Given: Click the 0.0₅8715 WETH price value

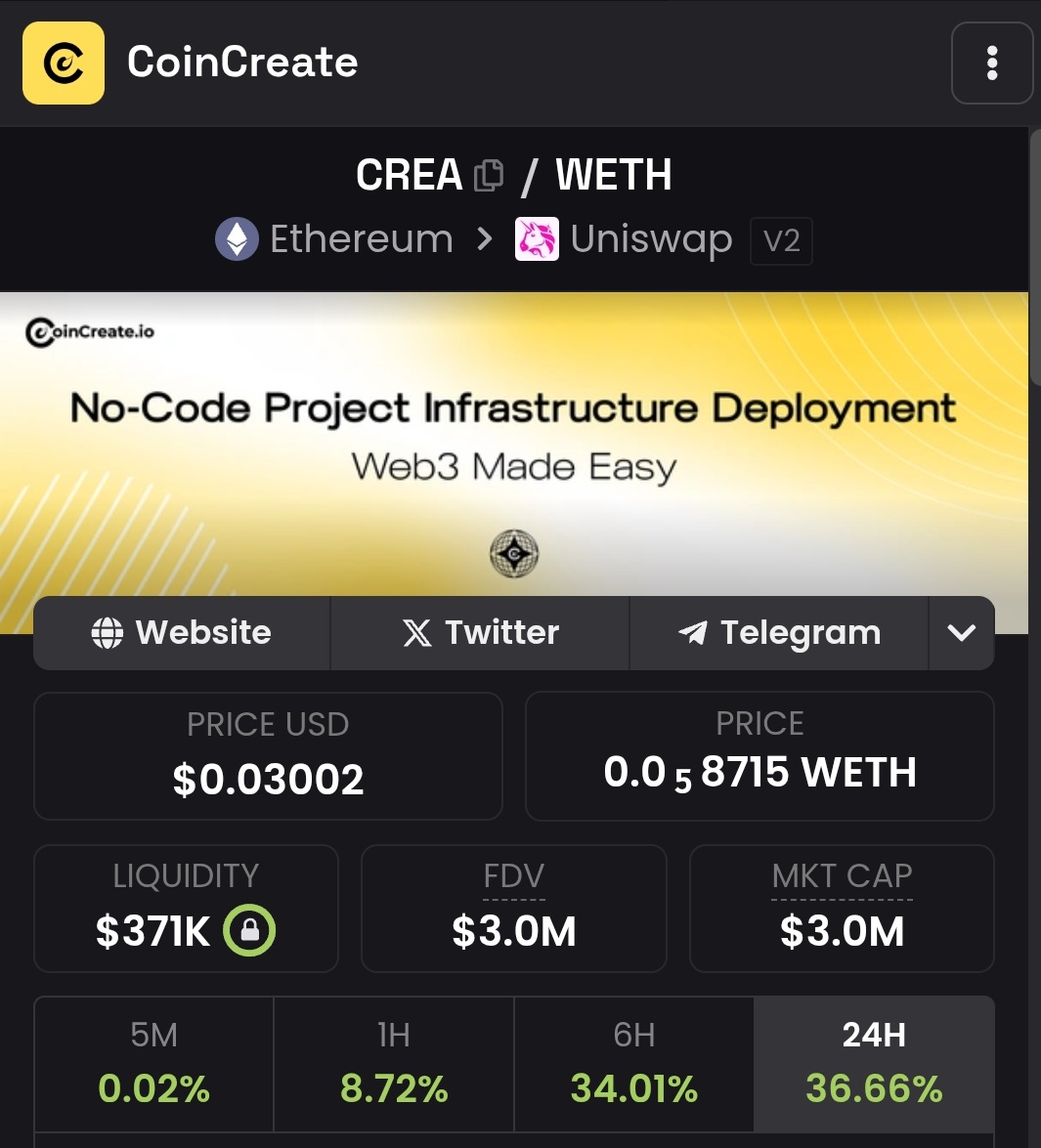Looking at the screenshot, I should pyautogui.click(x=759, y=773).
